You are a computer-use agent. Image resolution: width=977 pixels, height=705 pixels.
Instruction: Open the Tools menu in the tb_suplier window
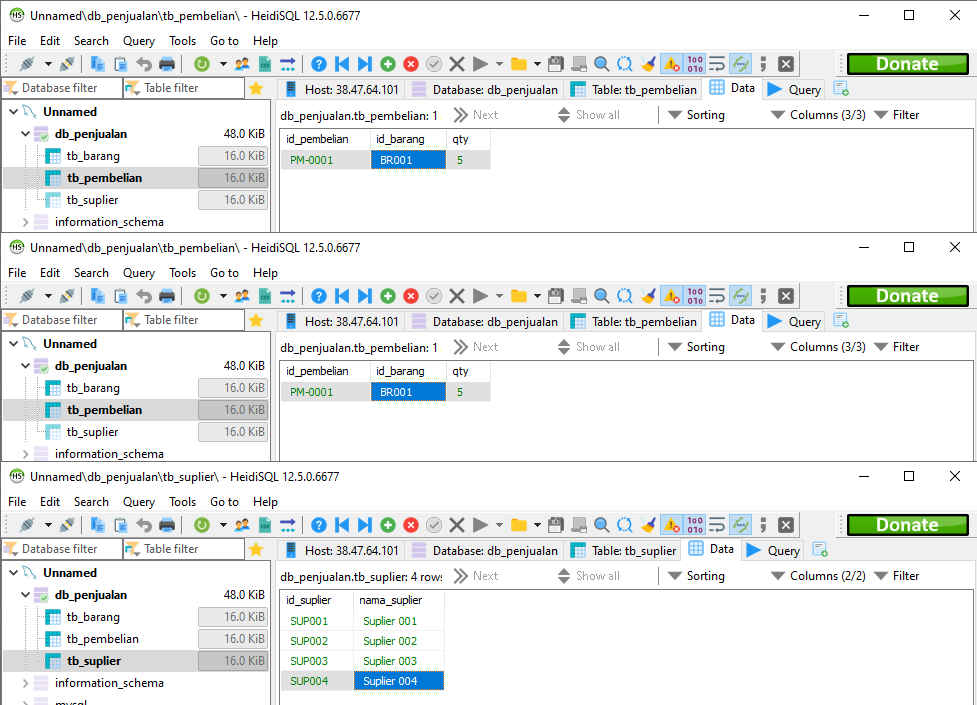[183, 502]
